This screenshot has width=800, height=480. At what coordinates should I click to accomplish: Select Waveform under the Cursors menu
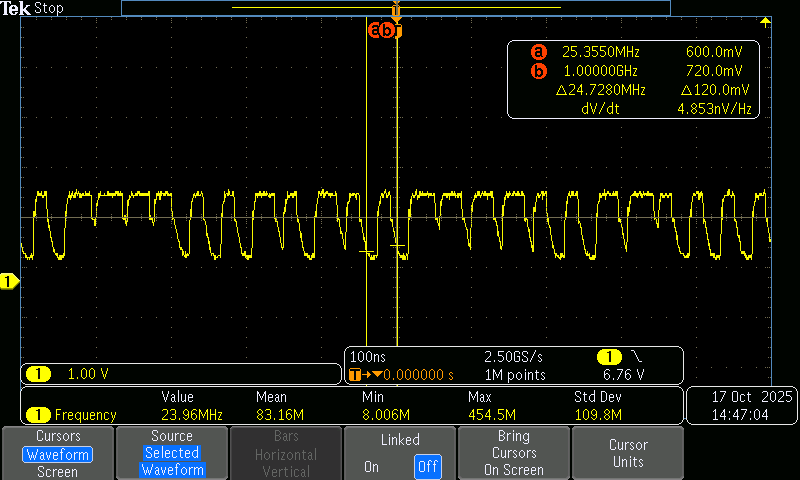pyautogui.click(x=57, y=454)
